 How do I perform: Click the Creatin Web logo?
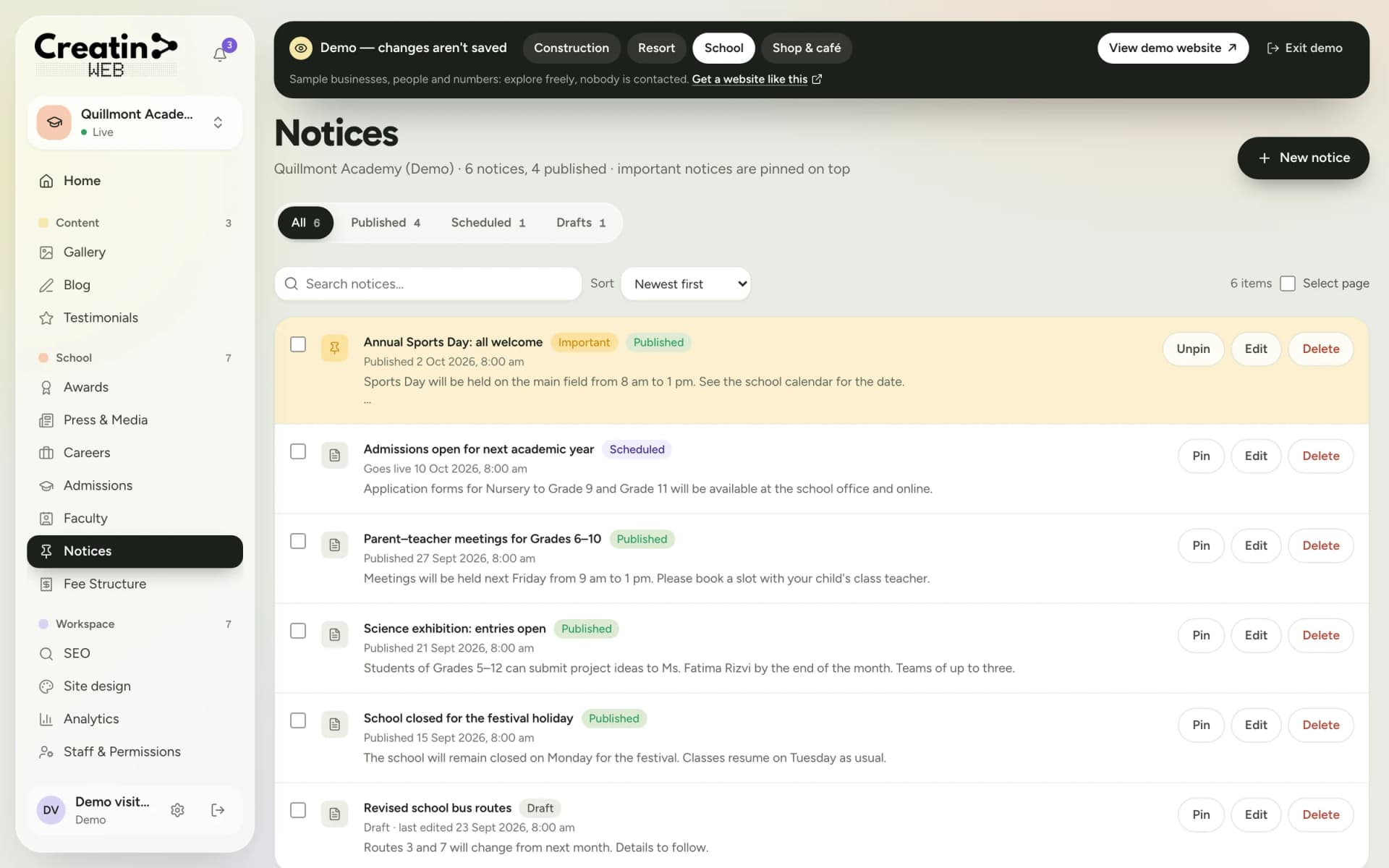106,54
